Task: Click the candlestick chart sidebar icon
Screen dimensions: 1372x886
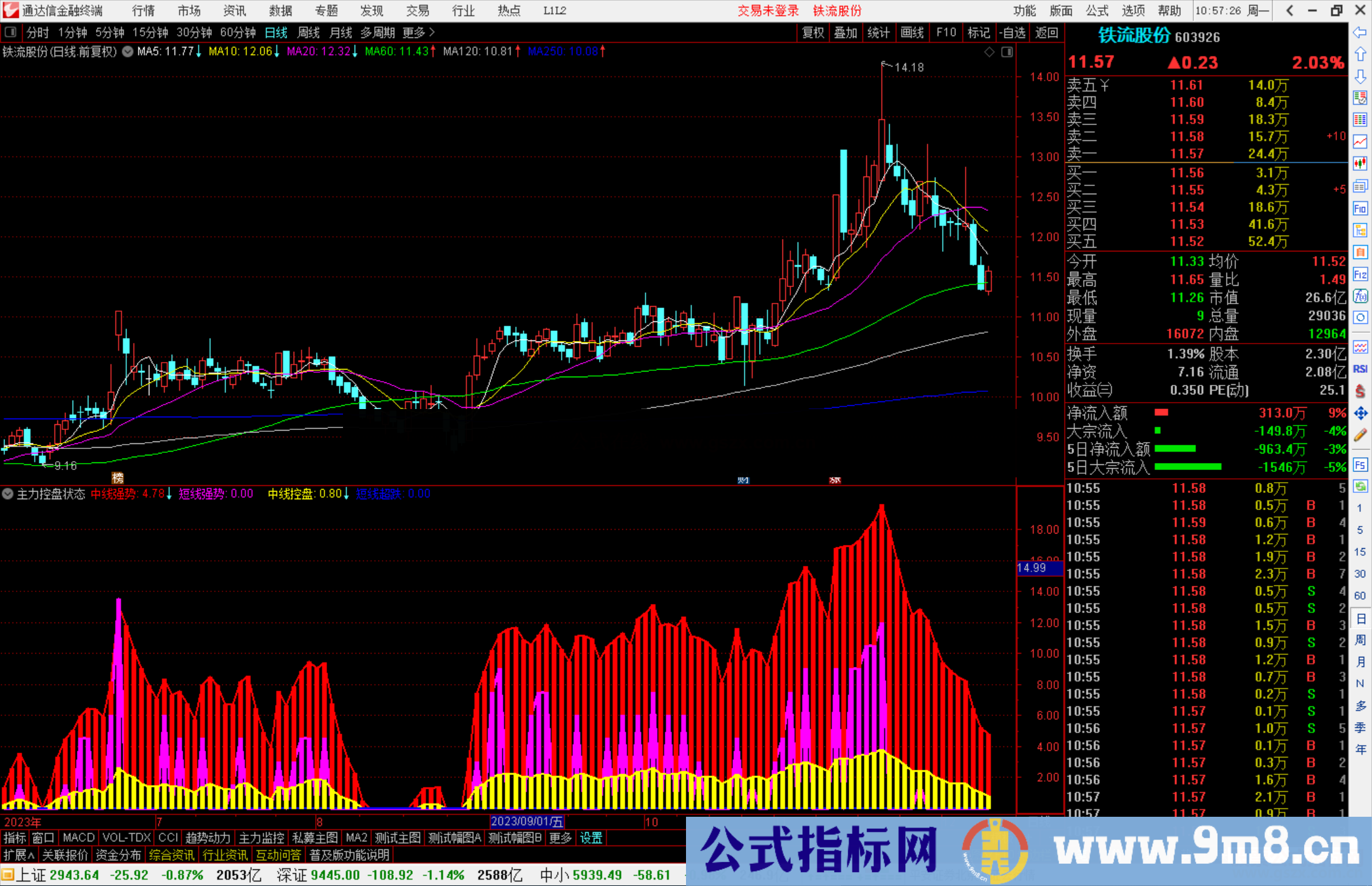Action: pyautogui.click(x=1360, y=164)
